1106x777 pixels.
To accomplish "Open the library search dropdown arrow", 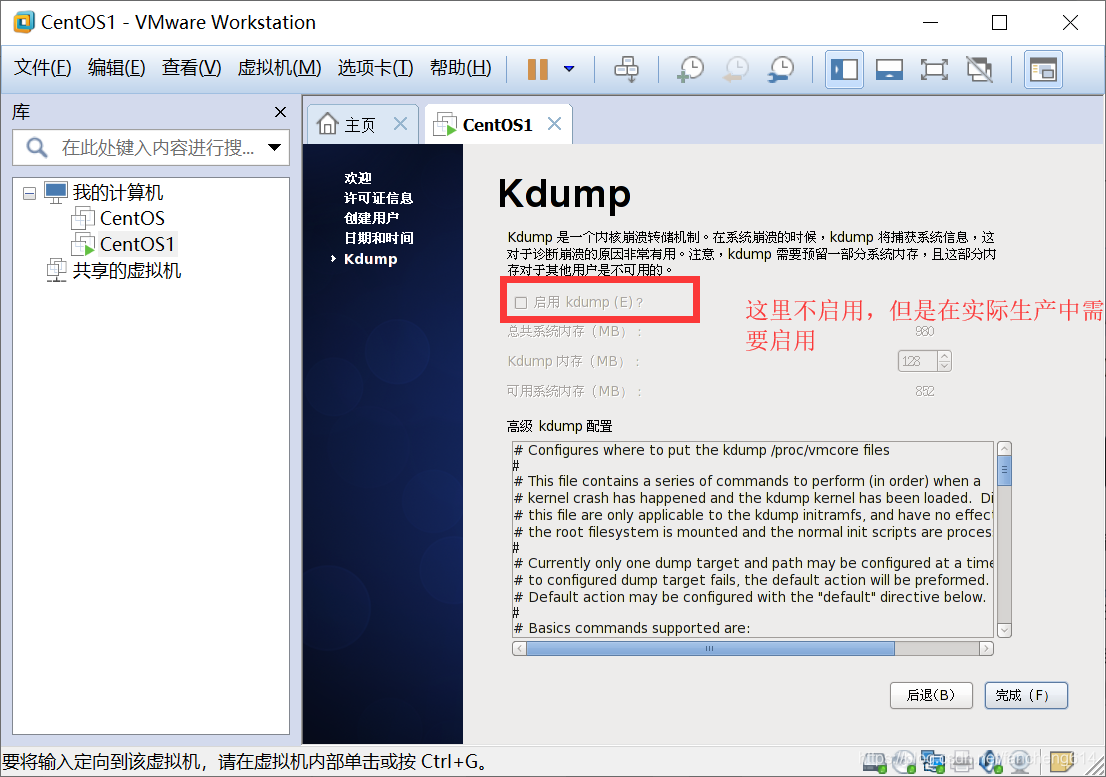I will coord(274,147).
